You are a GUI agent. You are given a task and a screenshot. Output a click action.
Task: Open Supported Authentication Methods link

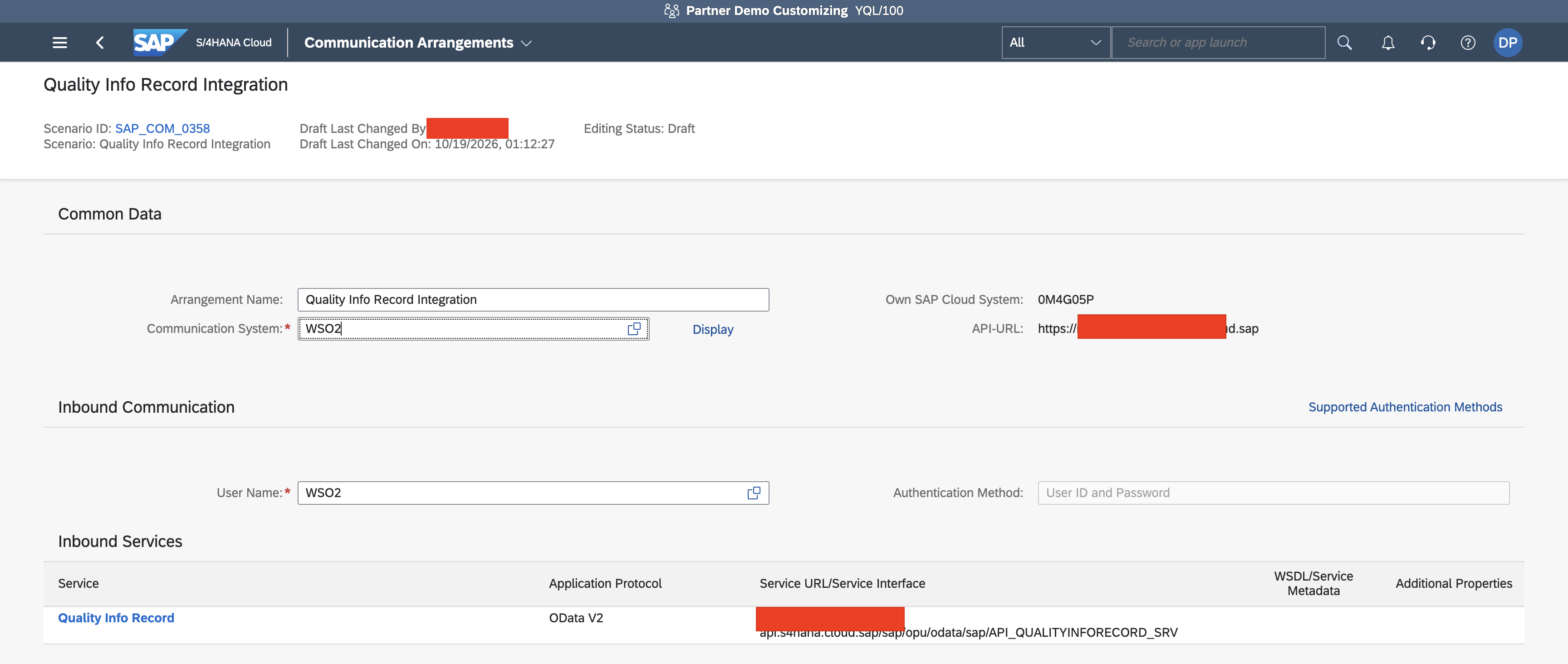coord(1405,407)
